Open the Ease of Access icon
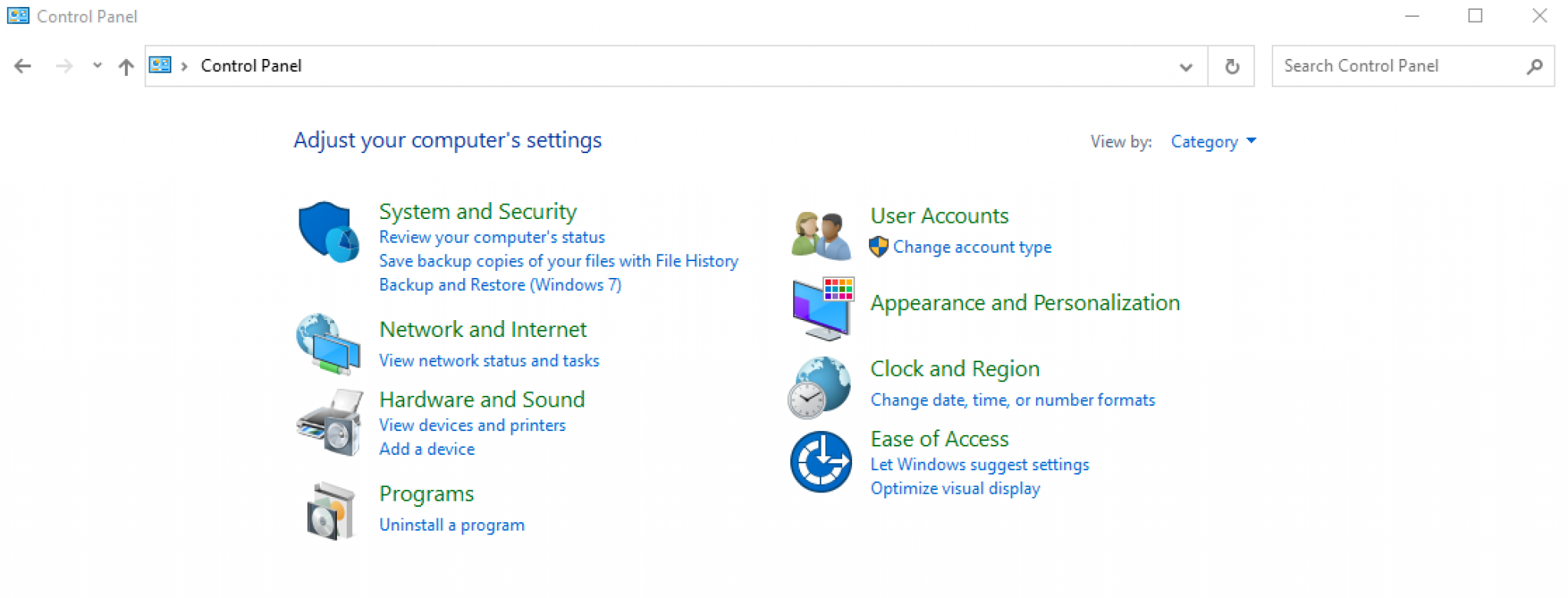 pyautogui.click(x=821, y=462)
